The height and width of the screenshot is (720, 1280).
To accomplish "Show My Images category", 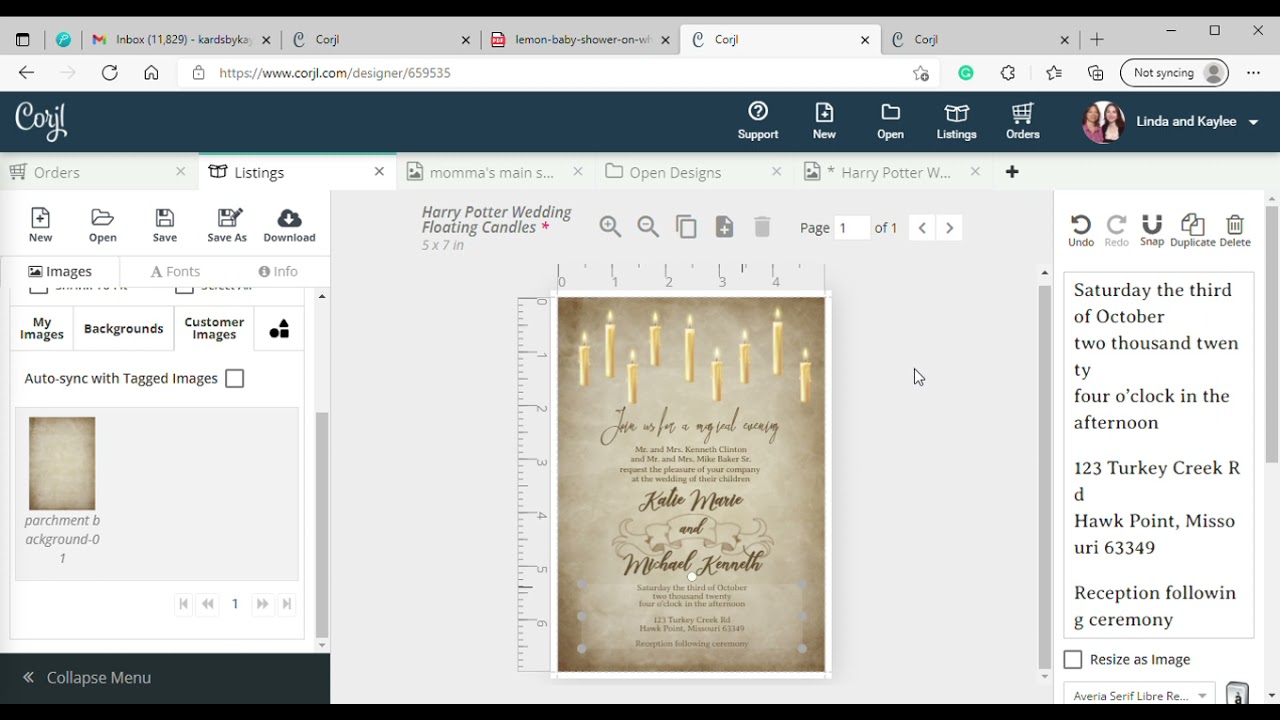I will (42, 328).
